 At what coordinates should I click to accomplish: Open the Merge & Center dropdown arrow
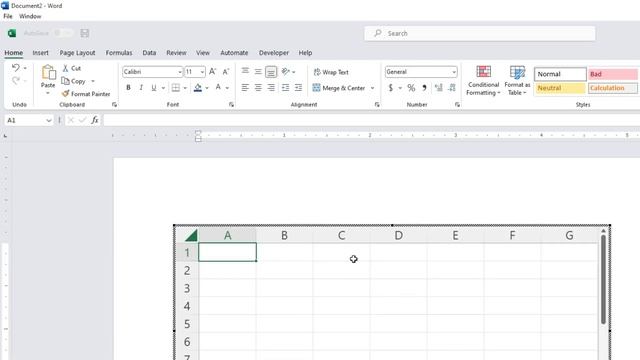tap(372, 88)
